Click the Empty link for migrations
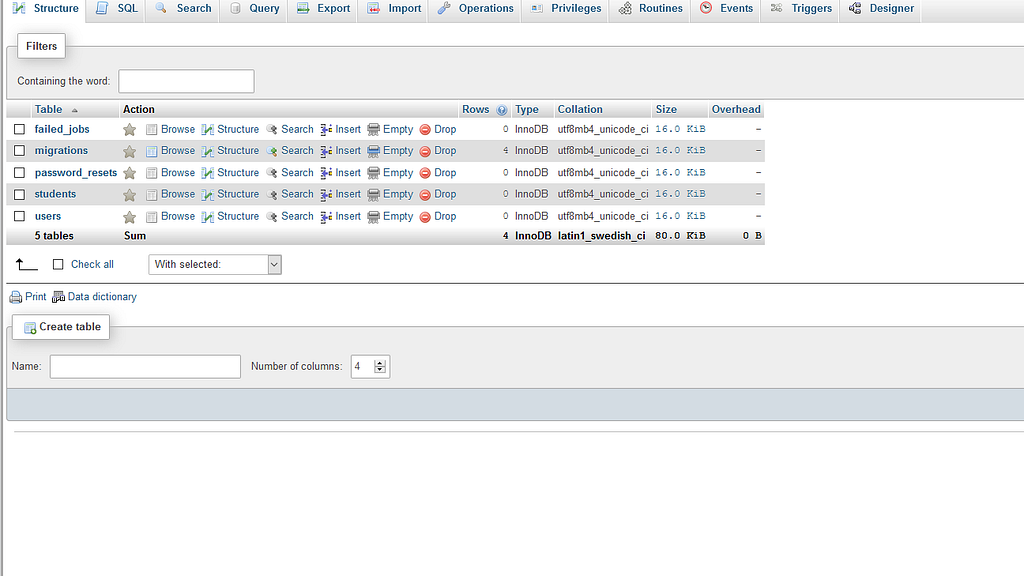This screenshot has height=576, width=1024. tap(398, 151)
